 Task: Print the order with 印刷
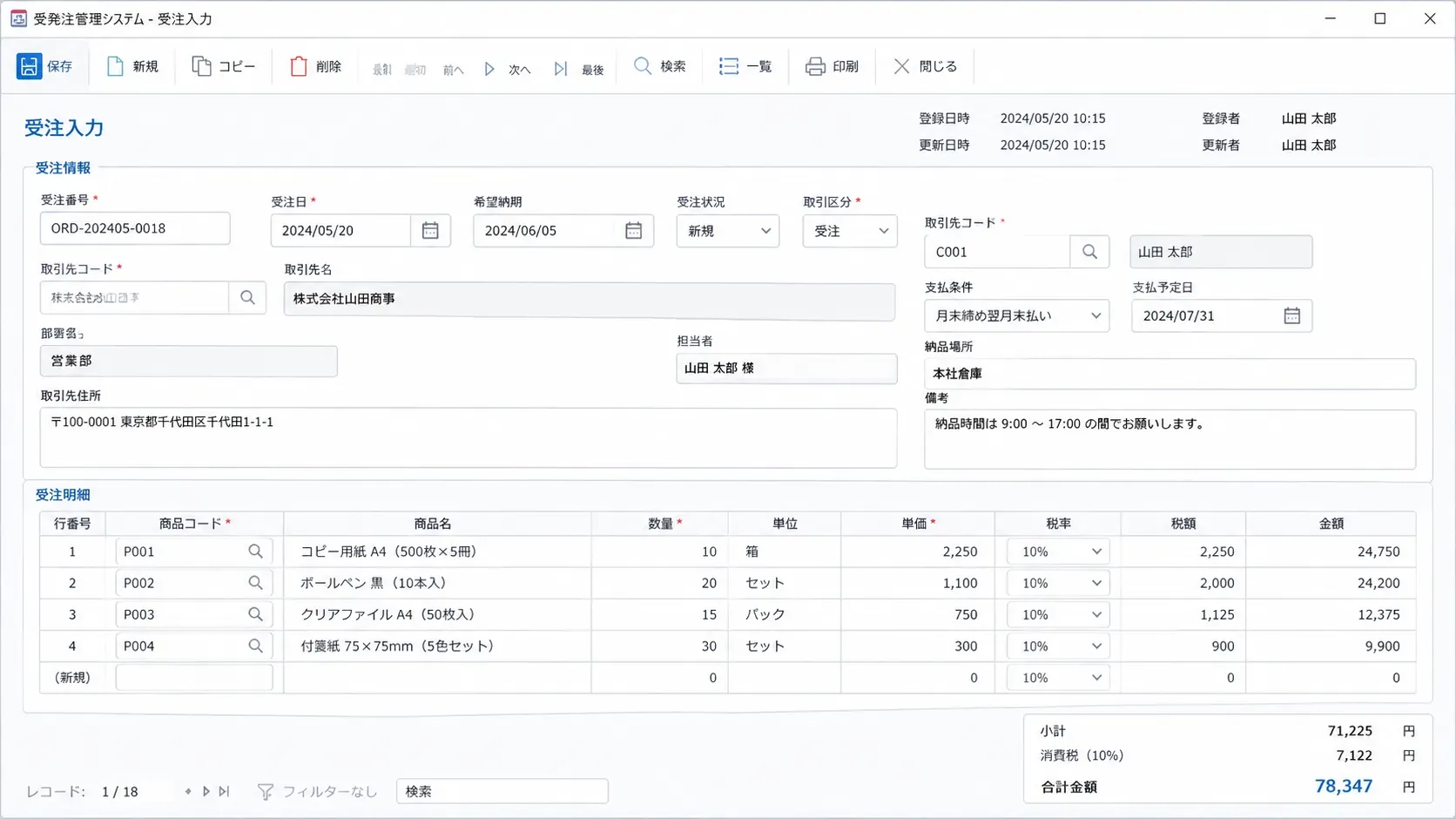pos(832,66)
